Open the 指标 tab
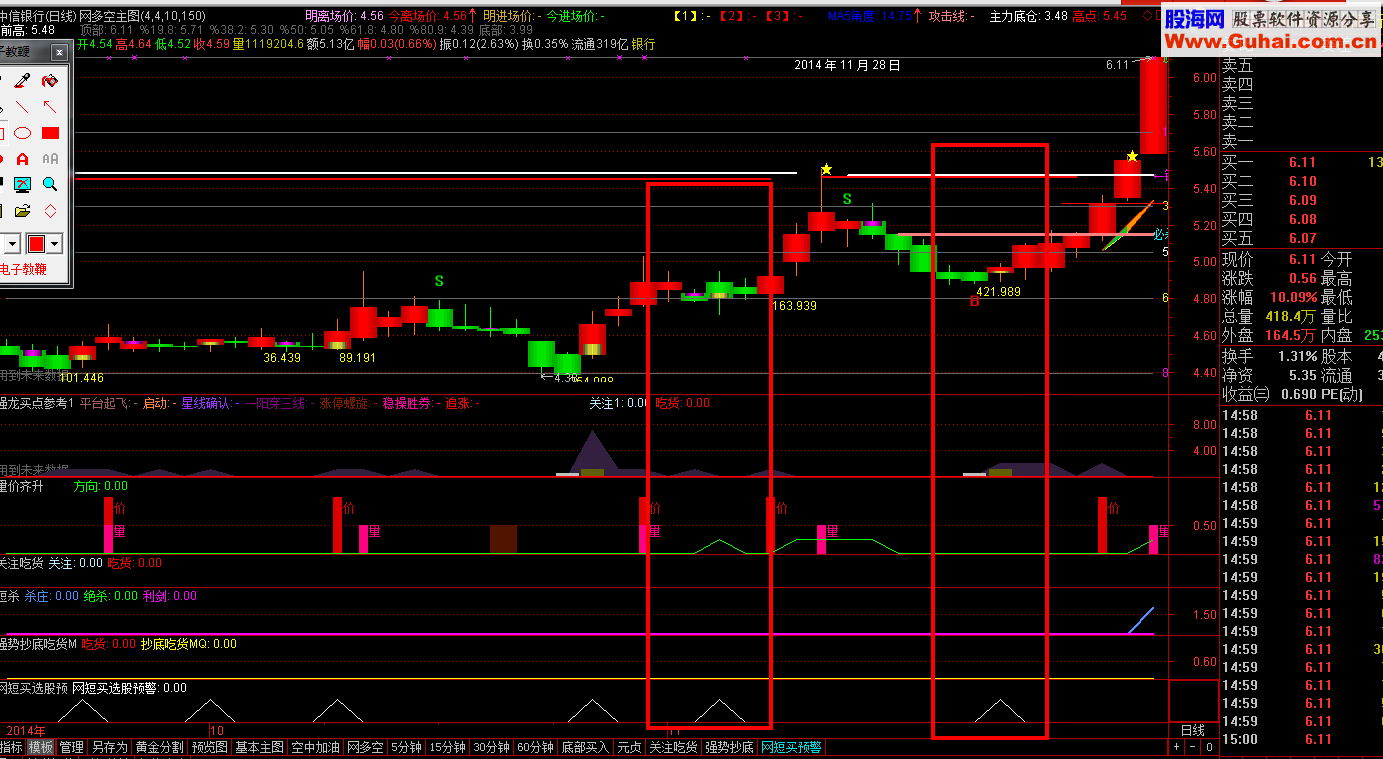Image resolution: width=1383 pixels, height=759 pixels. click(x=11, y=747)
